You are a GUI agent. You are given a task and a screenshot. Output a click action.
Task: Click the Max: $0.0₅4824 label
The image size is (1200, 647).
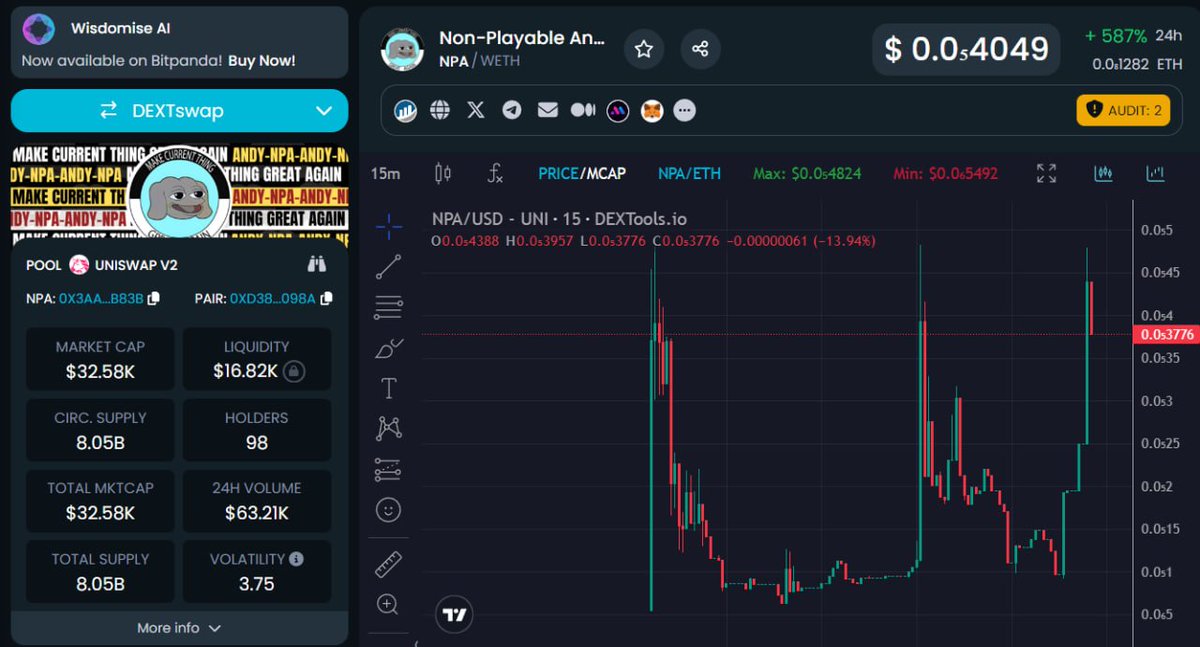(x=808, y=173)
